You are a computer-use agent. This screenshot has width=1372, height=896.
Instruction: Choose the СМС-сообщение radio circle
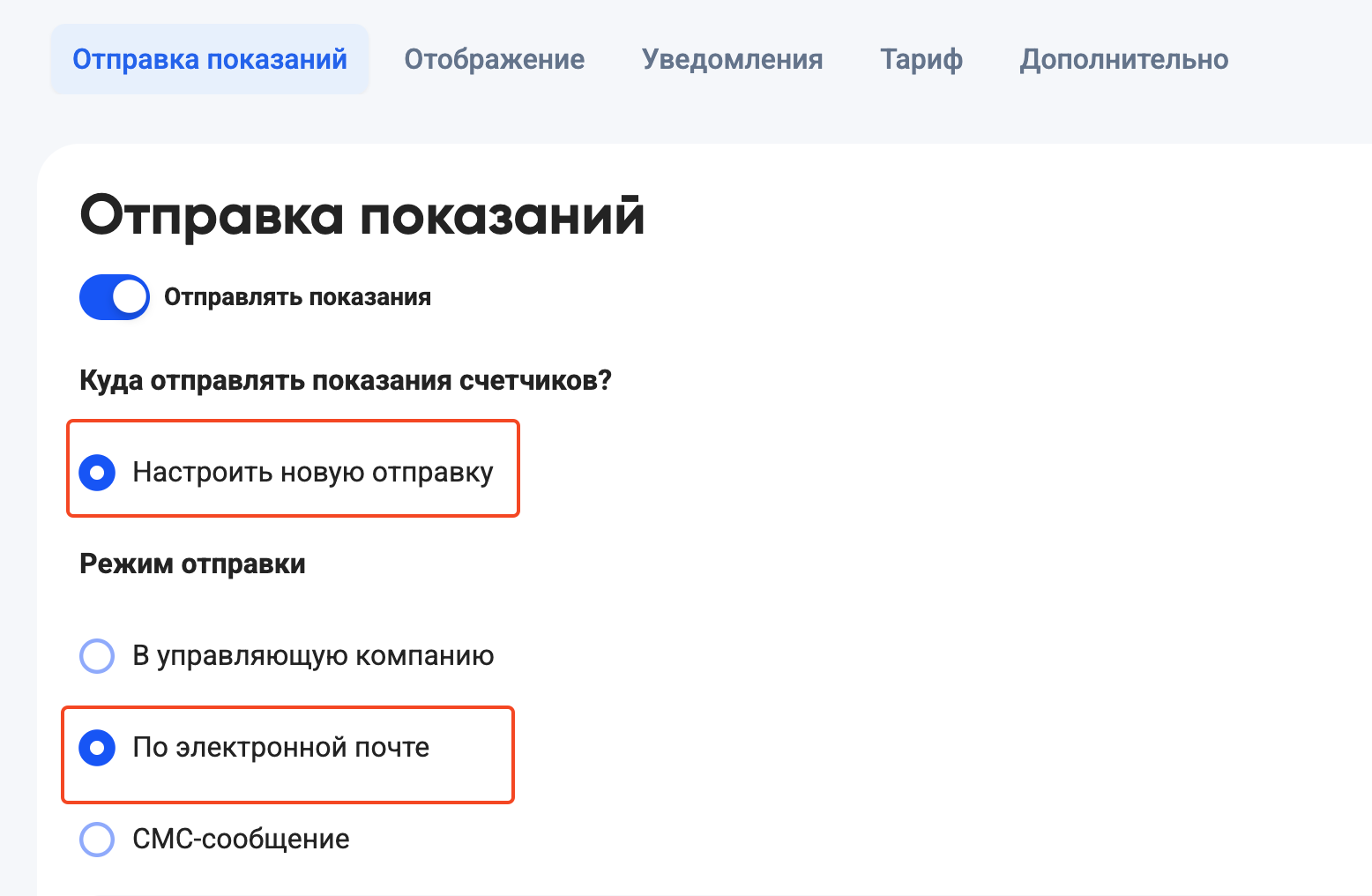[97, 840]
